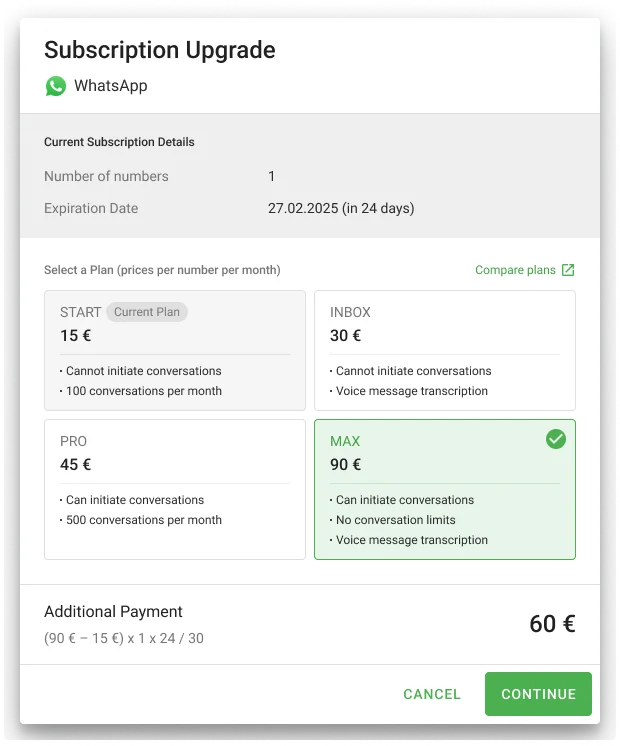Select the MAX plan title

[x=345, y=441]
